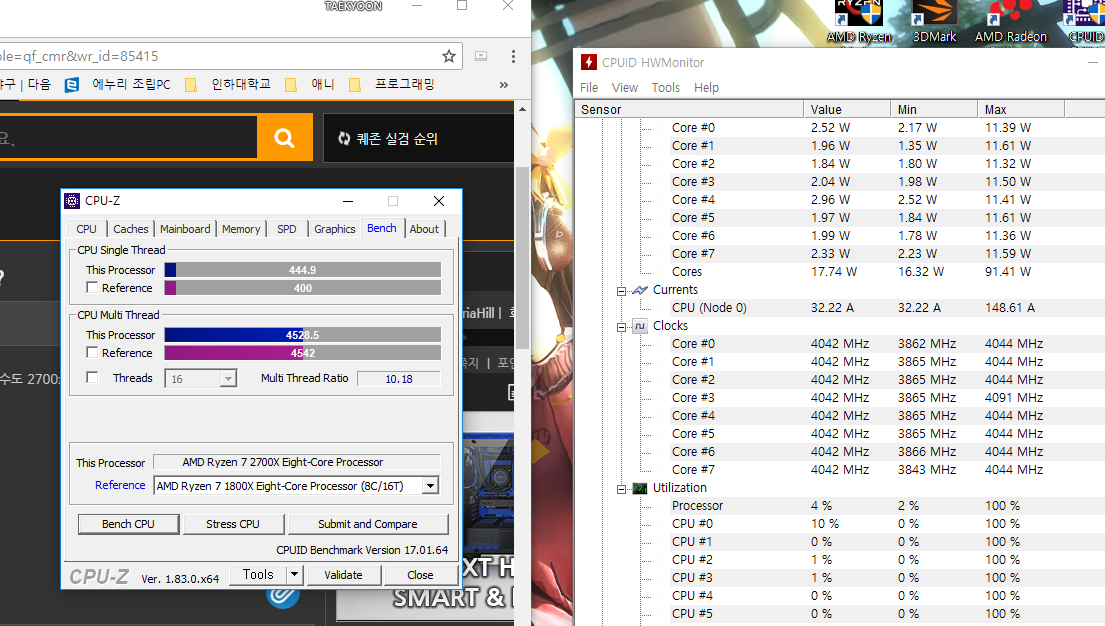Select the Bench tab

(x=382, y=228)
